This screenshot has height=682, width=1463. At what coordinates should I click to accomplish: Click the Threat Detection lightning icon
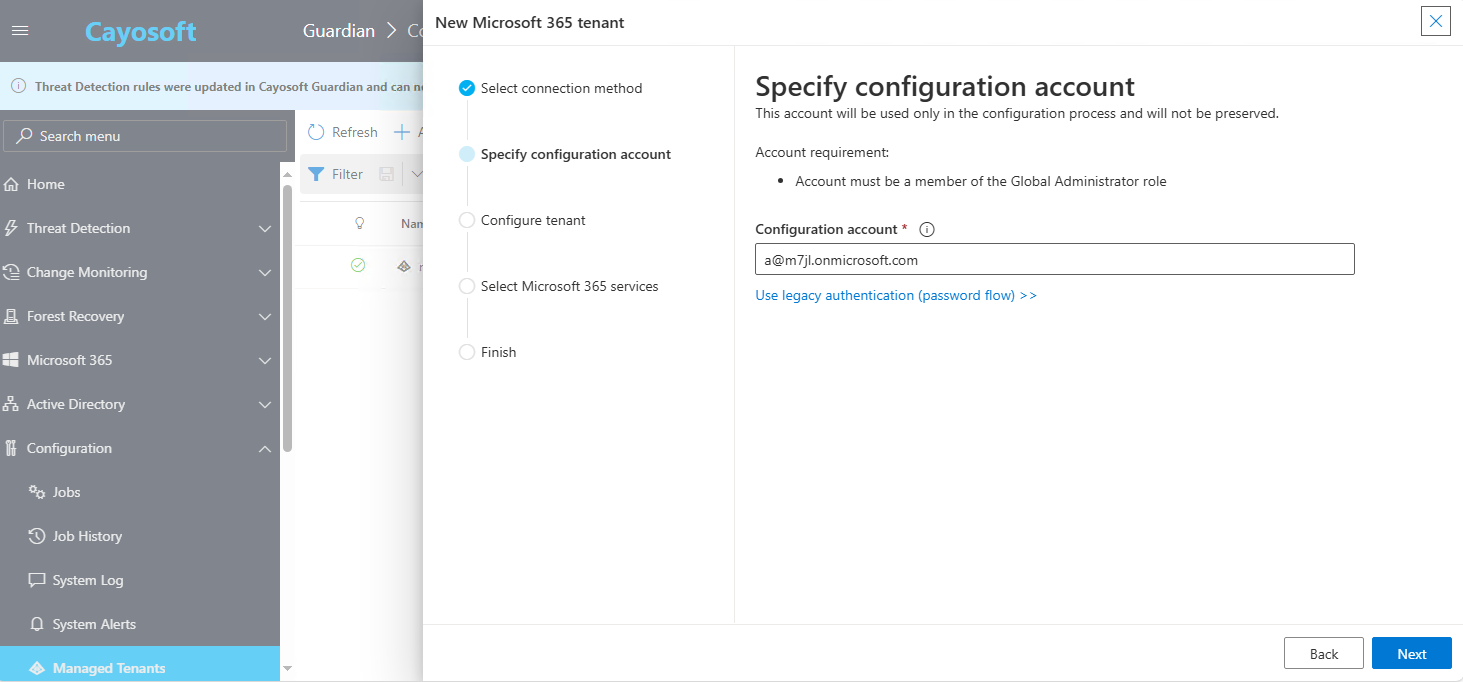pyautogui.click(x=11, y=228)
